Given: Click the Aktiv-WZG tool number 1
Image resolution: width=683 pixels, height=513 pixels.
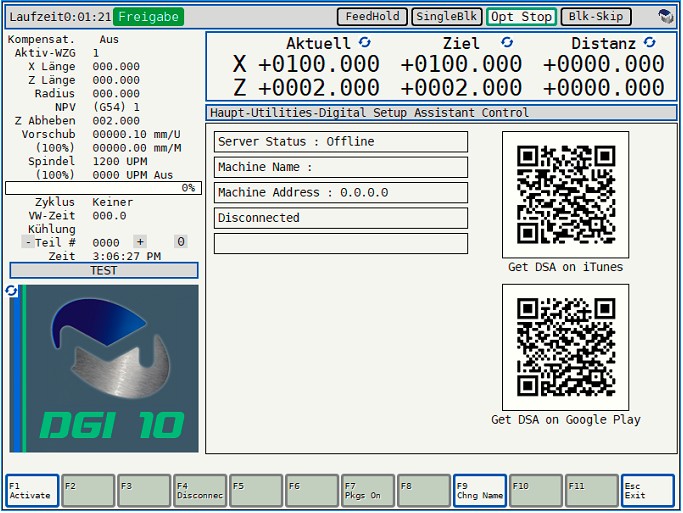Looking at the screenshot, I should tap(96, 53).
